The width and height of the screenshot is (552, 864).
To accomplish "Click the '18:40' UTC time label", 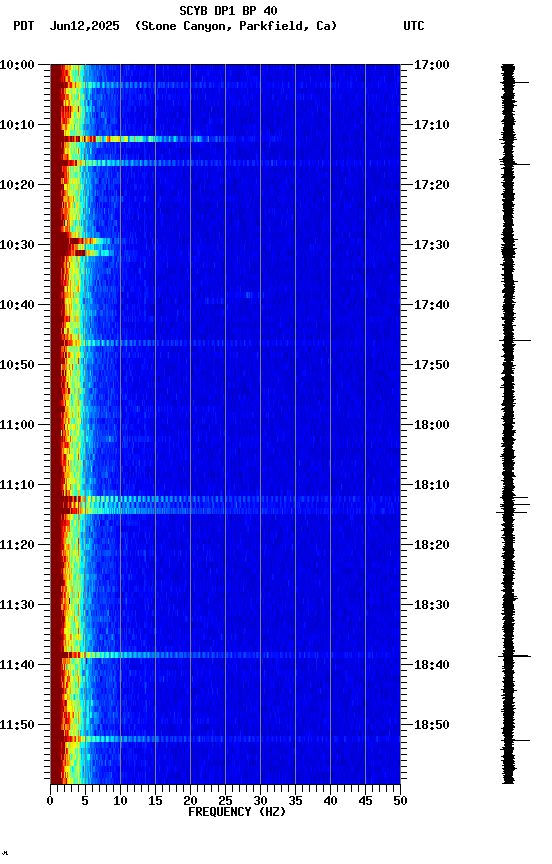I will [x=432, y=666].
